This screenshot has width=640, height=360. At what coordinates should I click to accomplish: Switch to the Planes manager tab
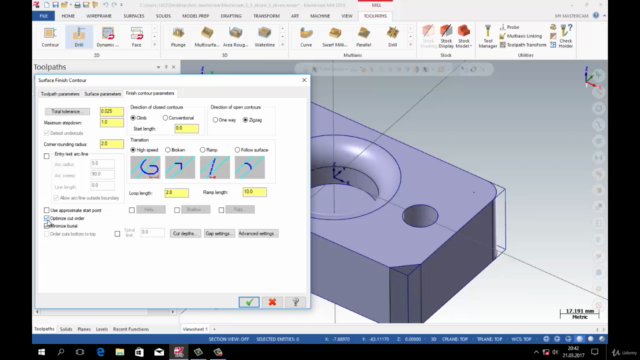[84, 329]
